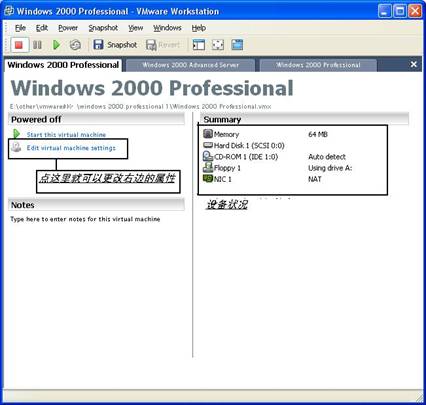Click the green Power On play icon
Viewport: 426px width, 405px height.
click(56, 45)
